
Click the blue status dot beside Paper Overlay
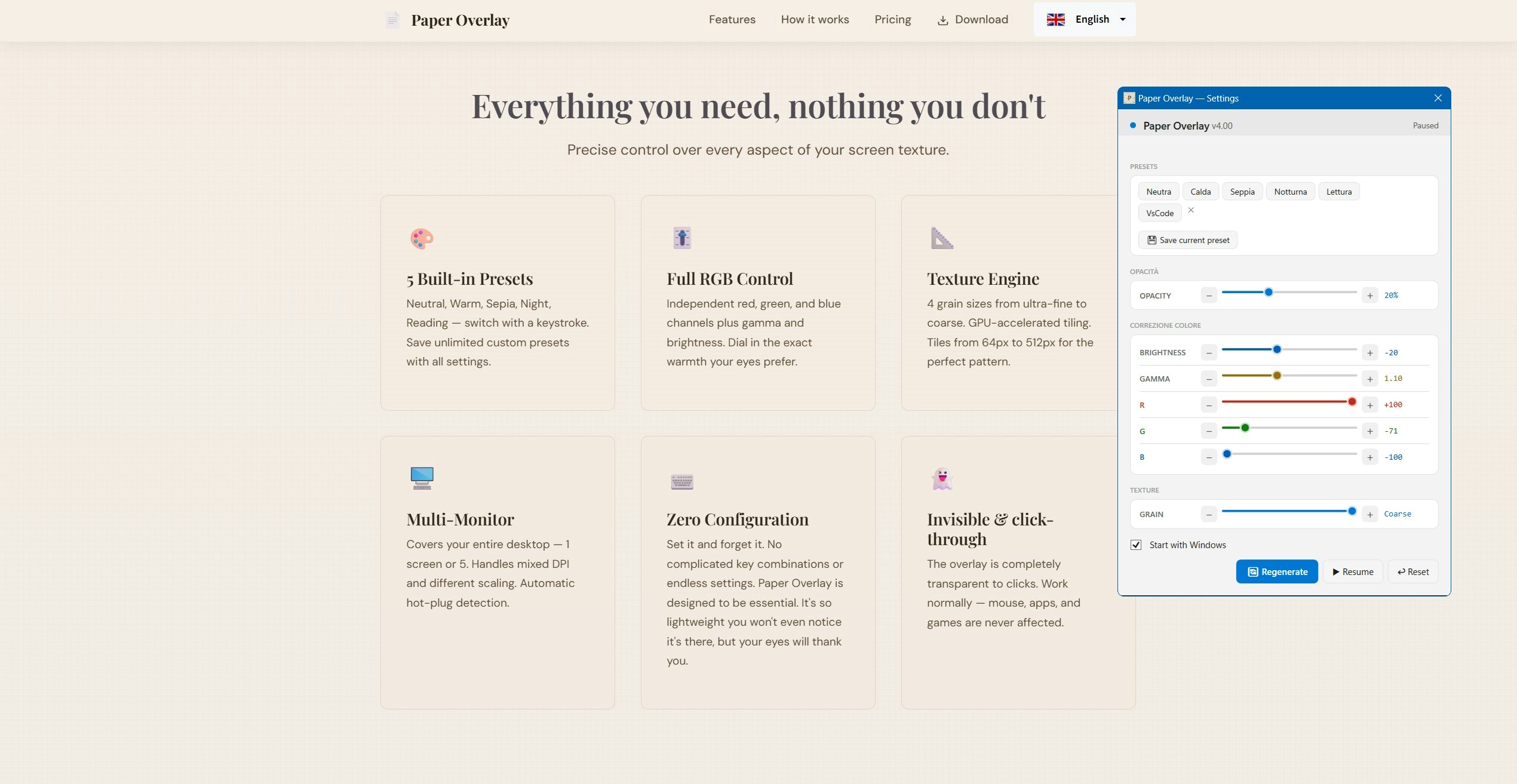[x=1133, y=125]
